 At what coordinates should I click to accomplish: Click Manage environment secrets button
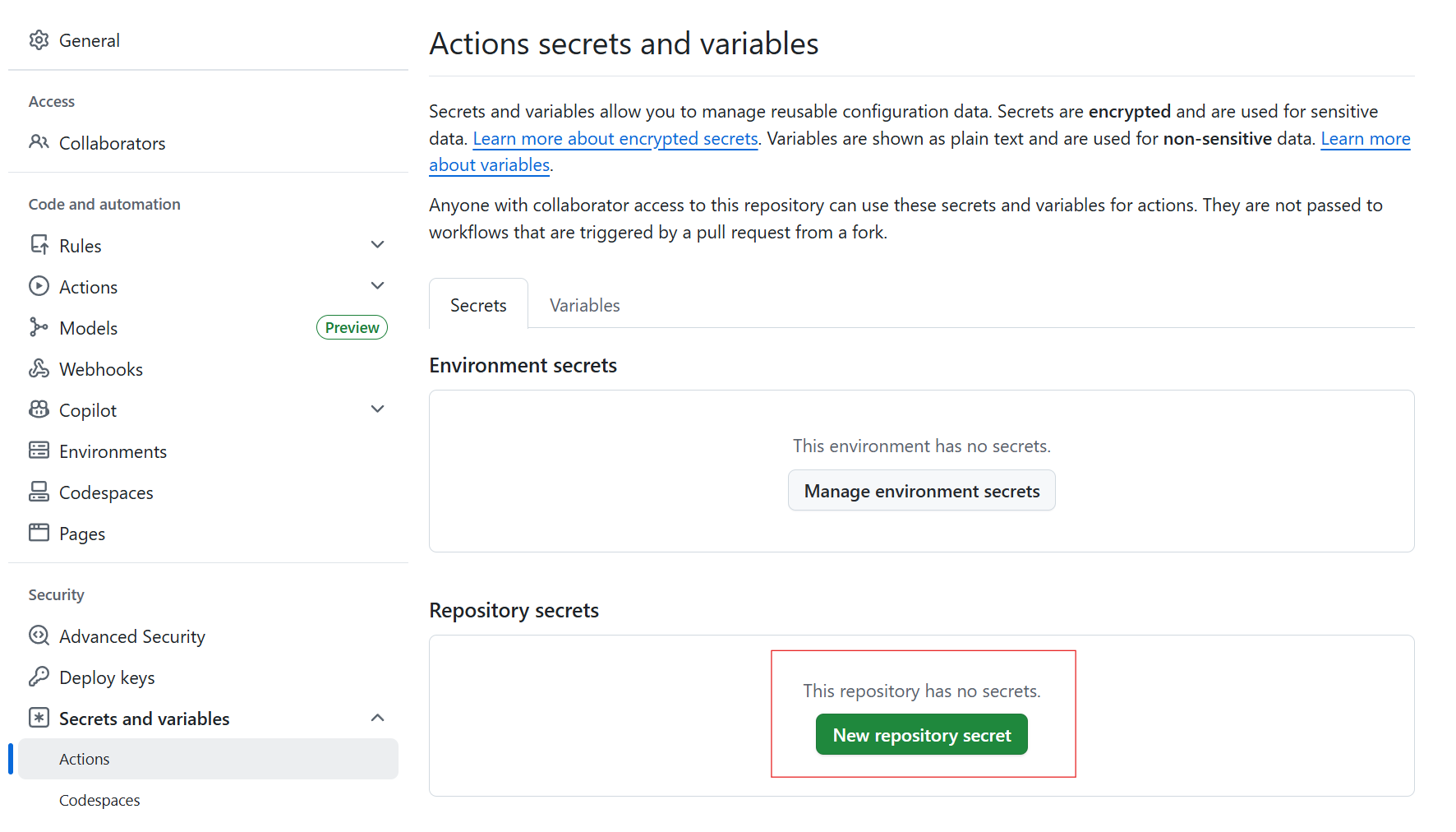921,491
